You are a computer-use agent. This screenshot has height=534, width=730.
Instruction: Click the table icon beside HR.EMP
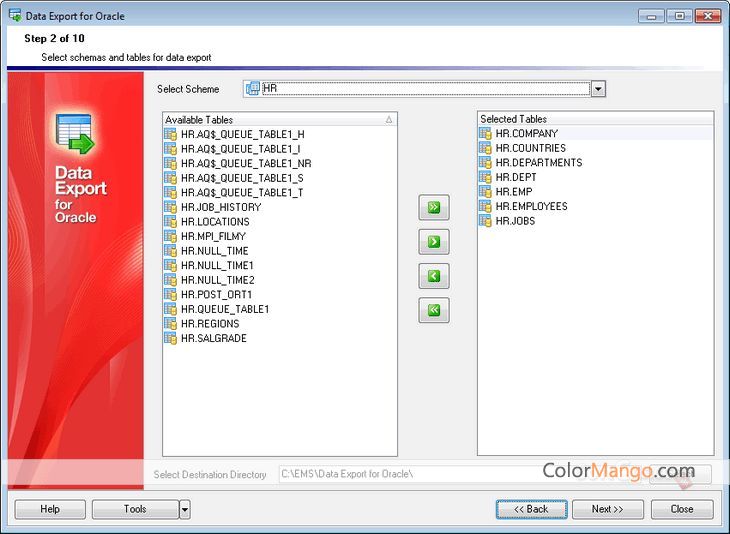click(485, 191)
